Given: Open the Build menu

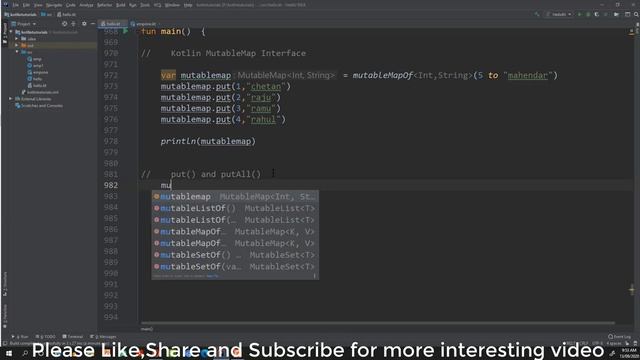Looking at the screenshot, I should tap(121, 5).
